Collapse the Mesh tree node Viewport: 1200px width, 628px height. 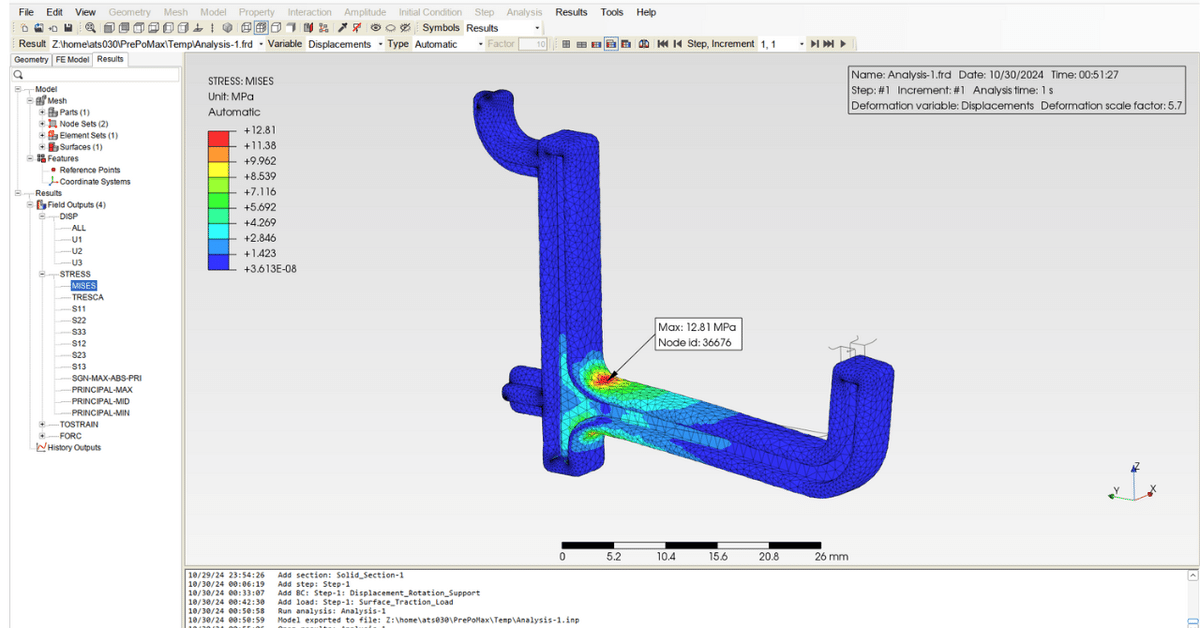tap(30, 101)
